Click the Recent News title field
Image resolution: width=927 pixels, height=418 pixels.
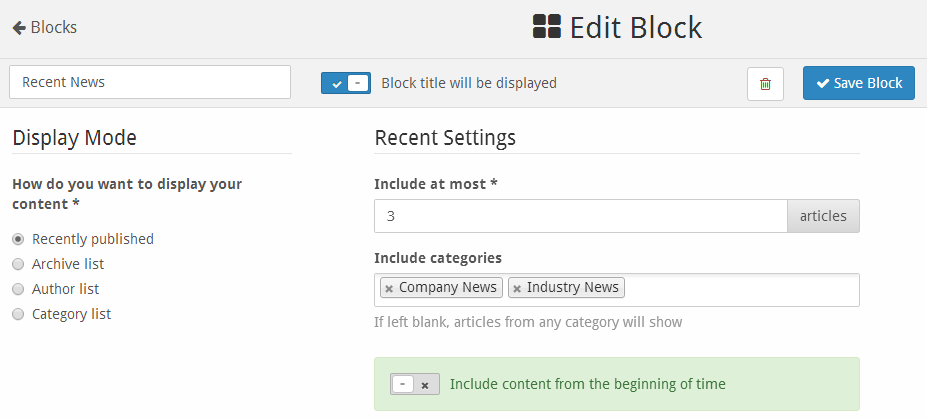[150, 82]
